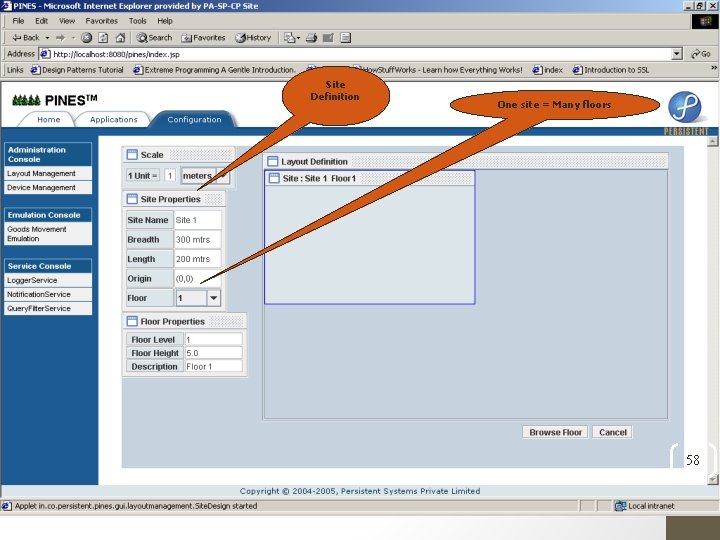This screenshot has height=540, width=720.
Task: Click the Cancel button
Action: 613,432
